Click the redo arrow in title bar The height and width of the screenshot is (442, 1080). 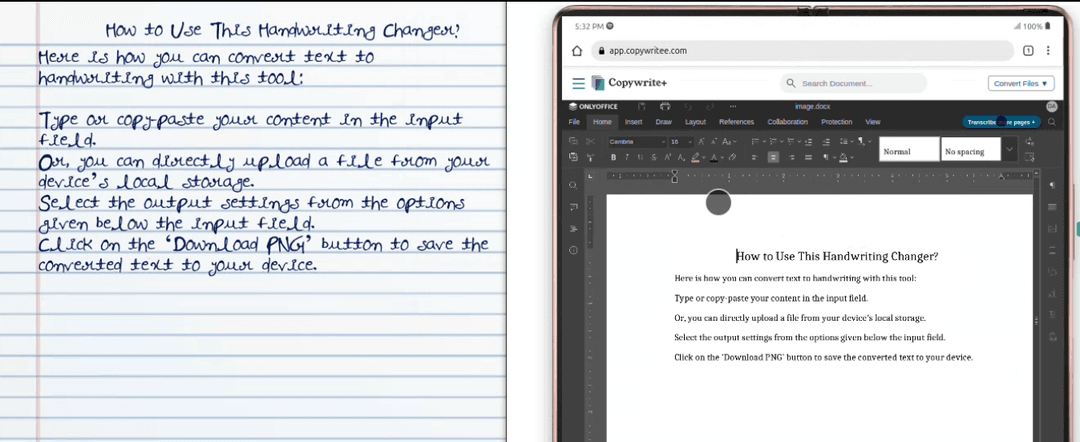[x=710, y=106]
